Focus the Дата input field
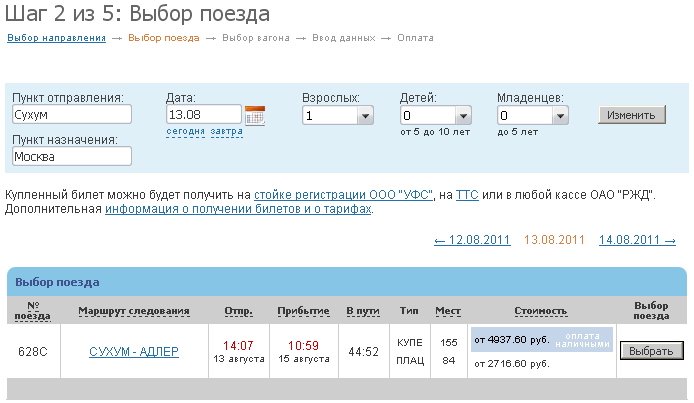This screenshot has width=694, height=403. coord(203,115)
